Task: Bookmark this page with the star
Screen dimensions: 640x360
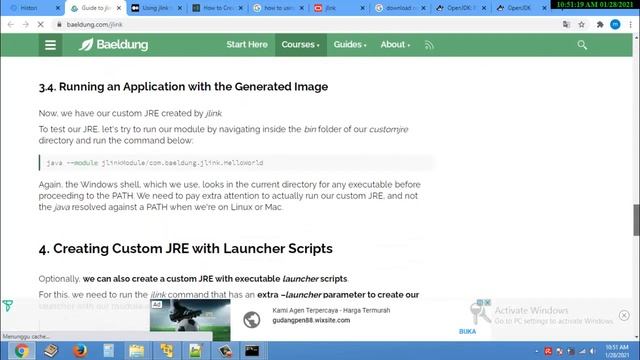Action: pos(582,24)
